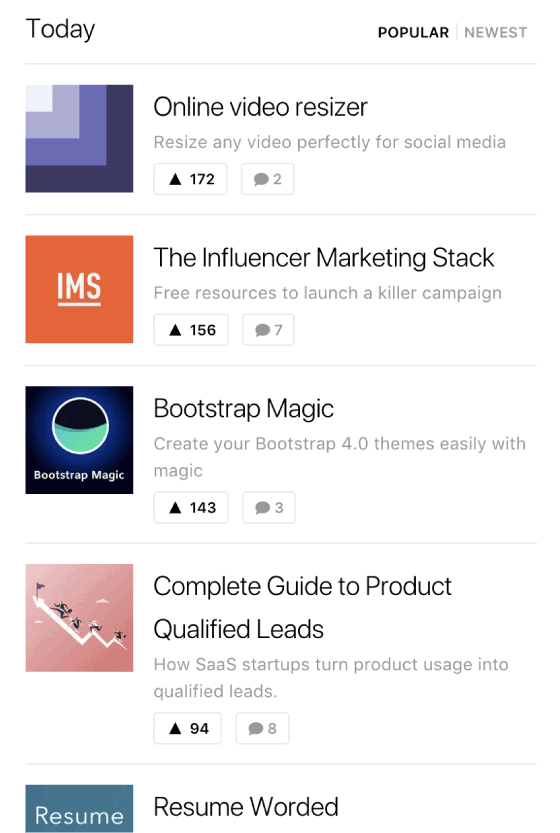Image resolution: width=560 pixels, height=833 pixels.
Task: Select the Popular tab
Action: pos(413,32)
